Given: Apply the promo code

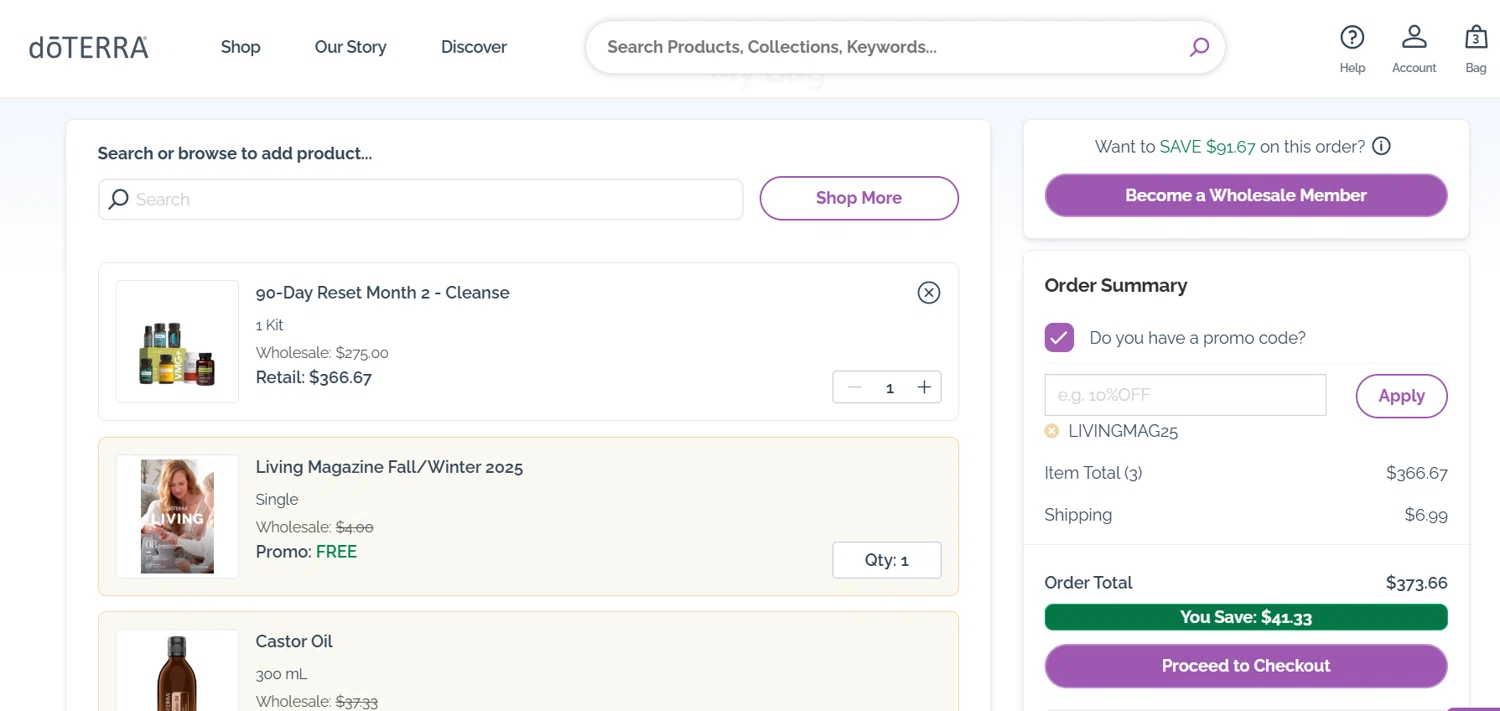Looking at the screenshot, I should pos(1401,396).
